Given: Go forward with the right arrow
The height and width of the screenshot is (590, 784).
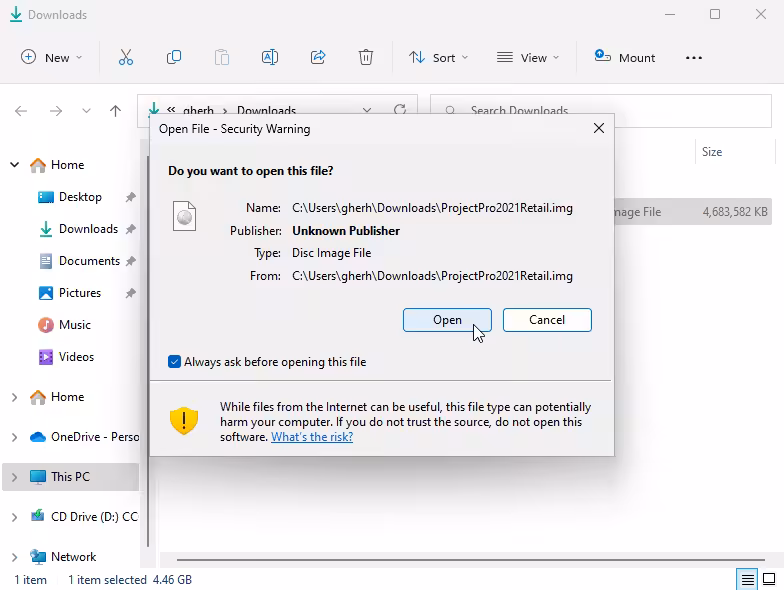Looking at the screenshot, I should 56,110.
